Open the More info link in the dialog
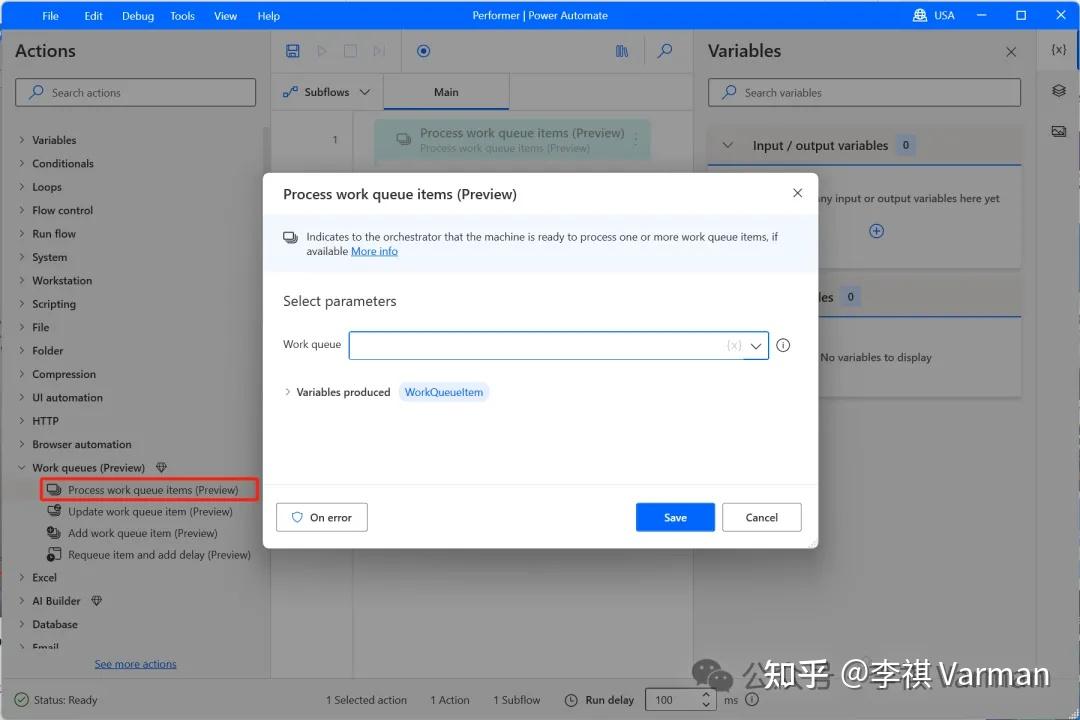 pos(374,251)
